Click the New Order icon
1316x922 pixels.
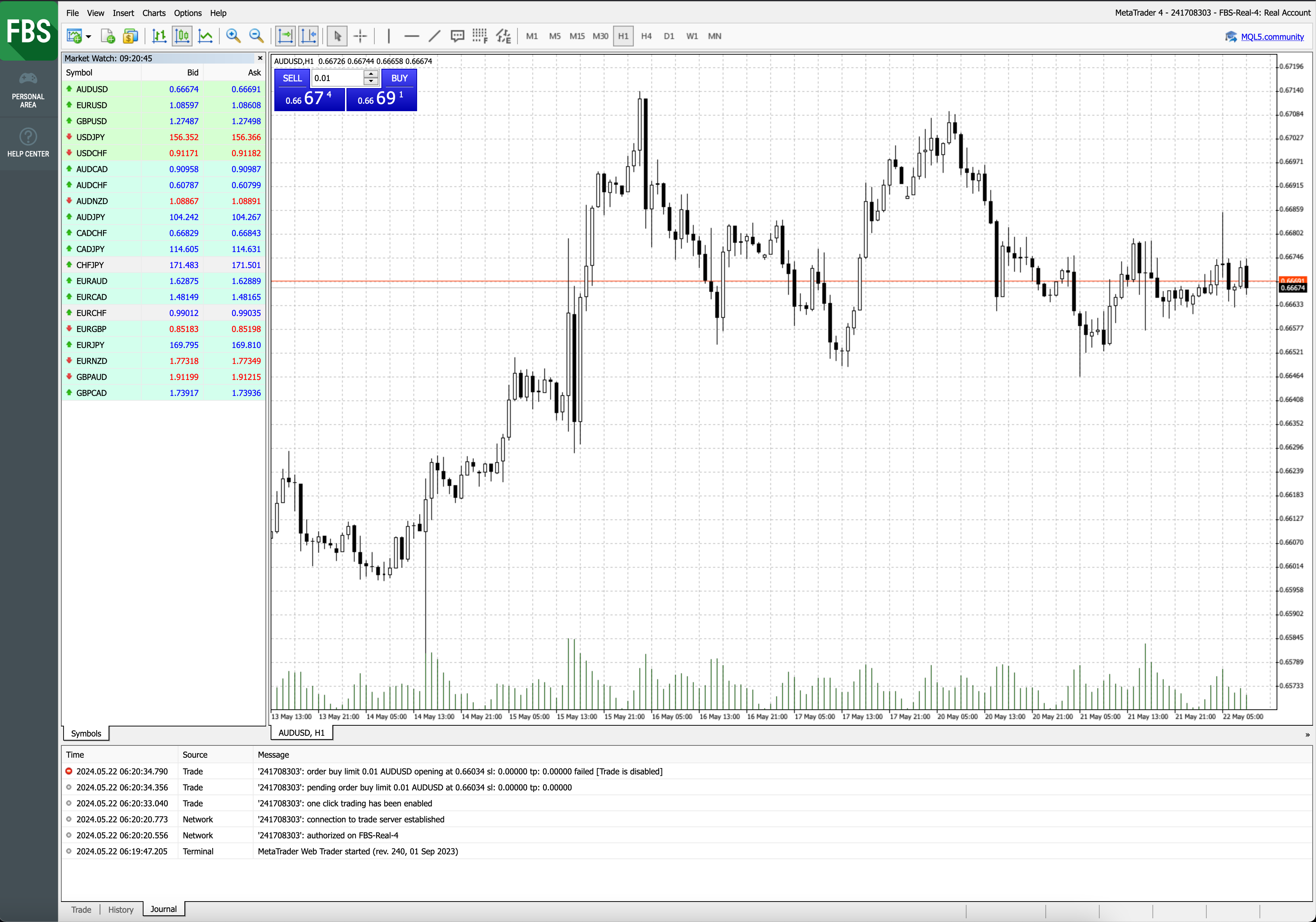point(108,36)
